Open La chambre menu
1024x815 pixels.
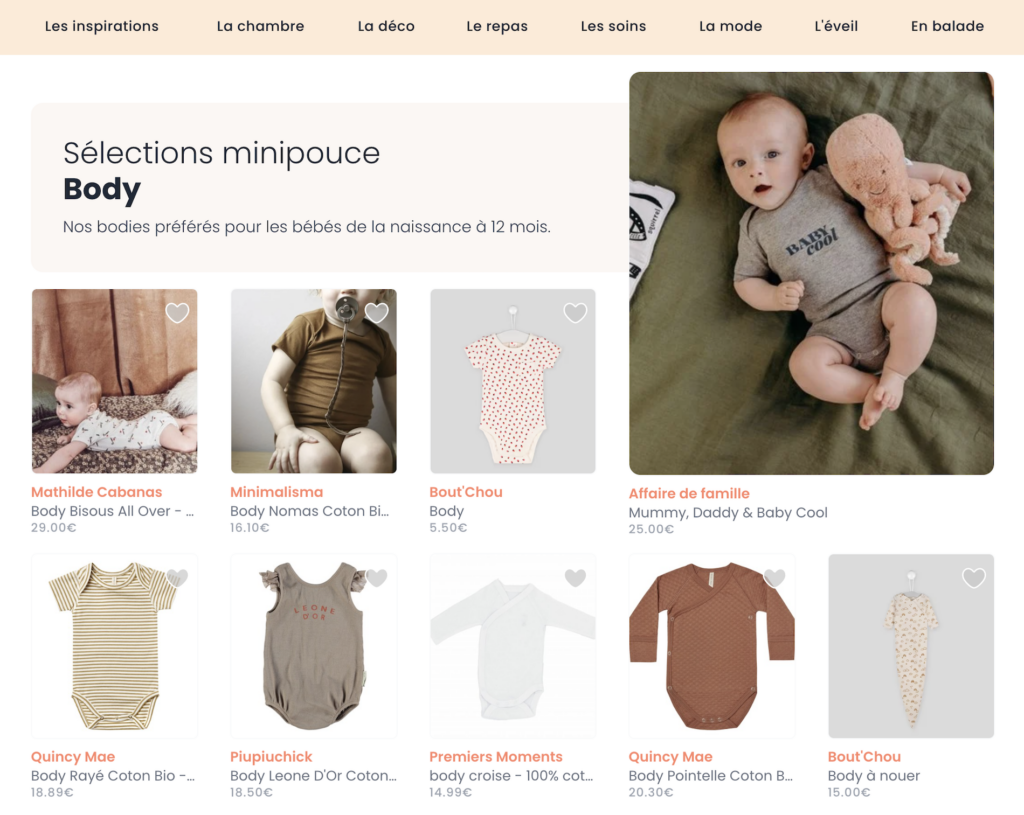click(260, 26)
